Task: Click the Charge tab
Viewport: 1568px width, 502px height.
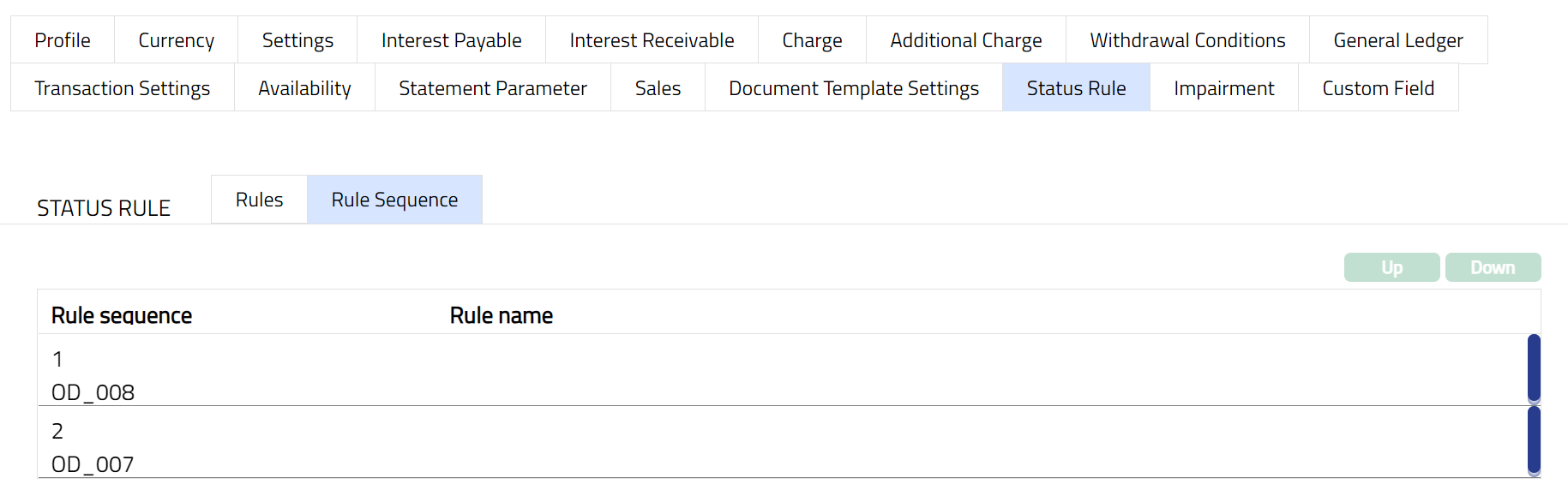Action: pos(812,40)
